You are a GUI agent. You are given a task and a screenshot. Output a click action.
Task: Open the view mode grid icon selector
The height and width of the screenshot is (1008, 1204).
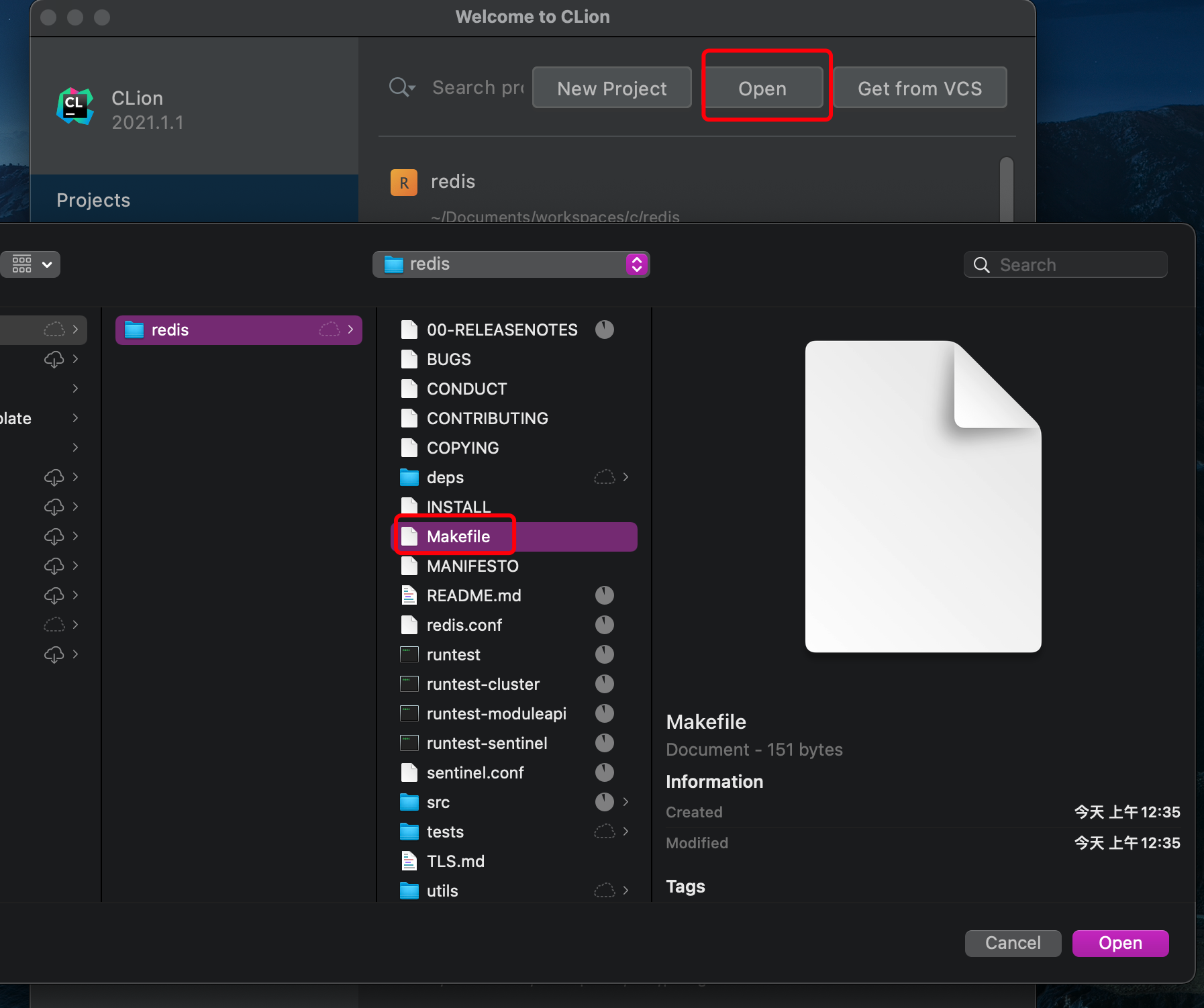tap(30, 264)
